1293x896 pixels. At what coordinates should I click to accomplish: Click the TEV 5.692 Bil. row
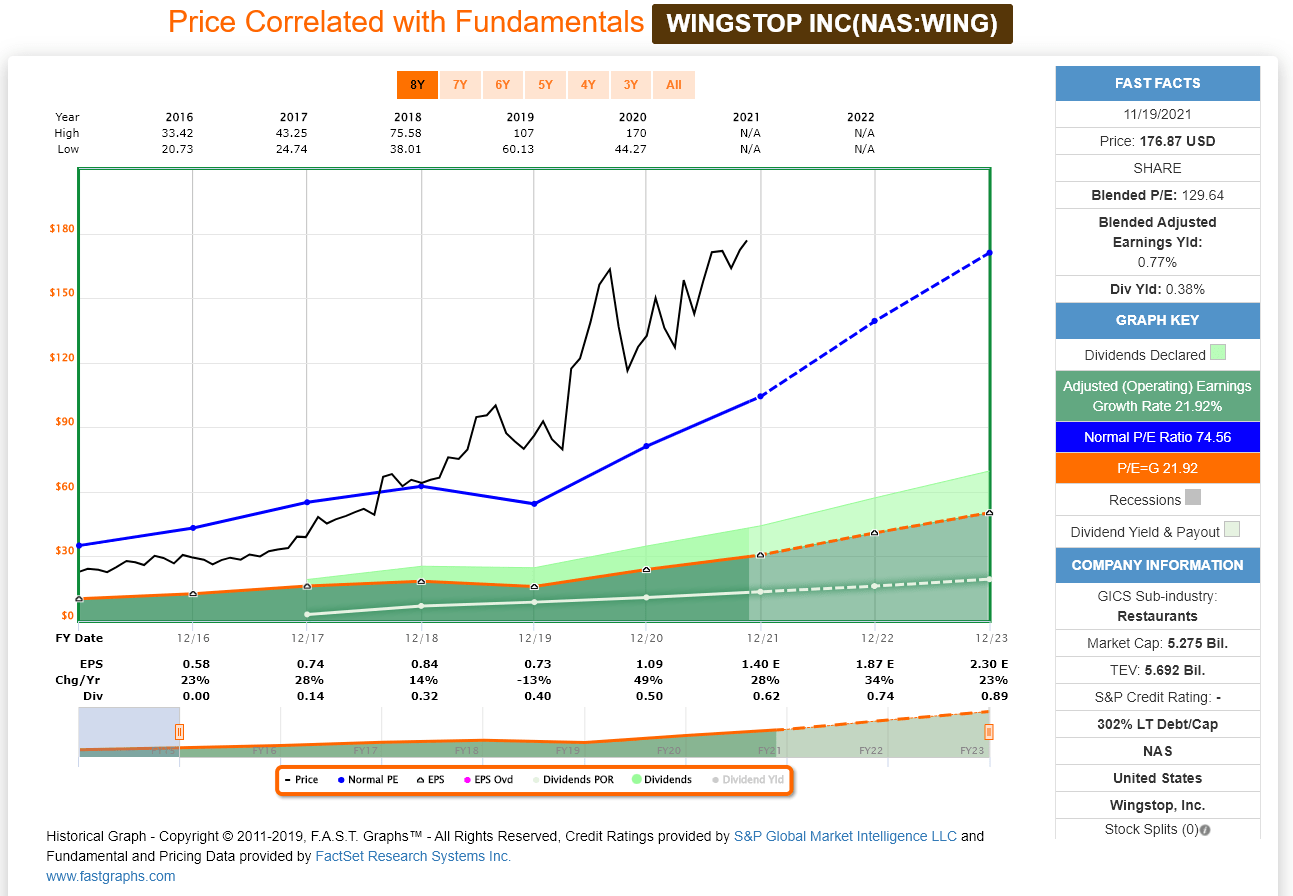point(1157,670)
